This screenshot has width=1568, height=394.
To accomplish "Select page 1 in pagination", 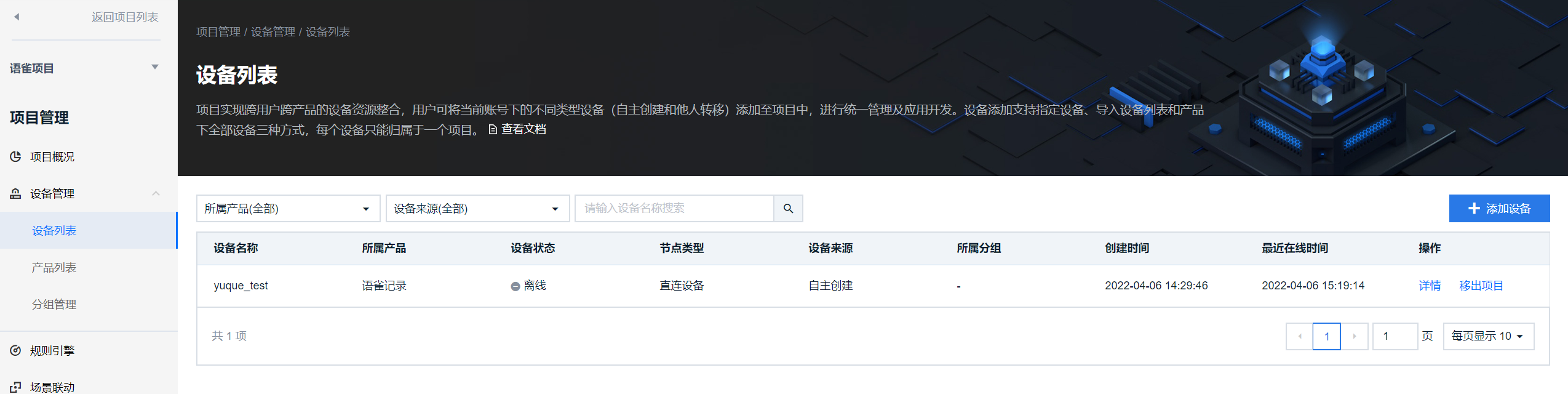I will click(x=1327, y=336).
